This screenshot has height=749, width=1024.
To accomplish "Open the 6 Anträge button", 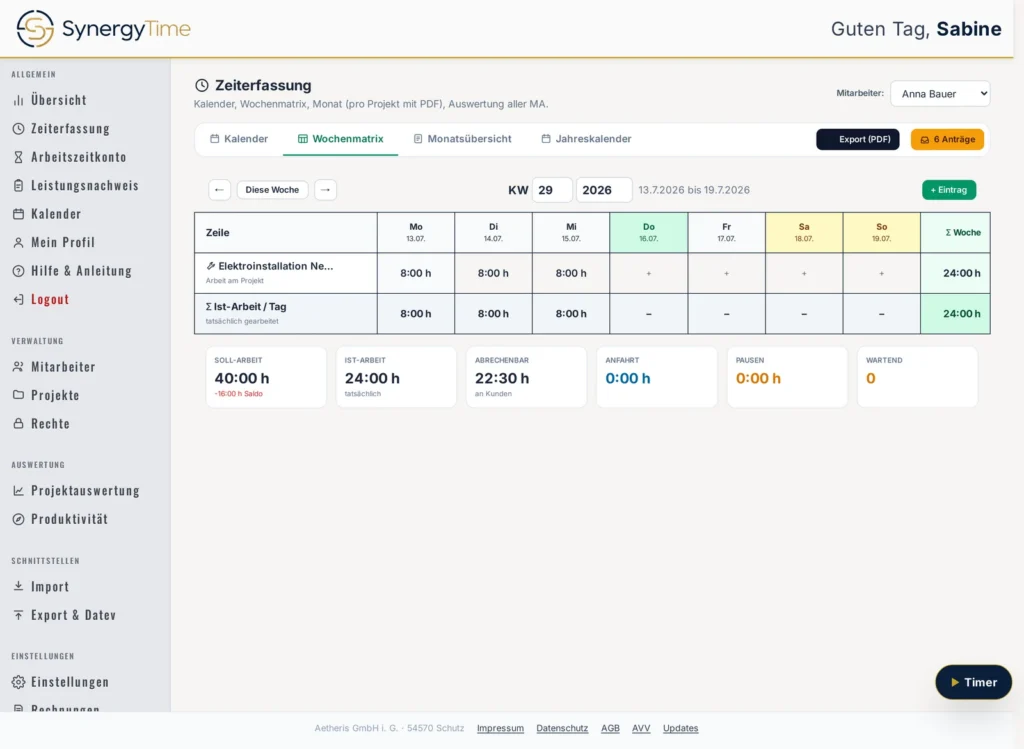I will [947, 139].
